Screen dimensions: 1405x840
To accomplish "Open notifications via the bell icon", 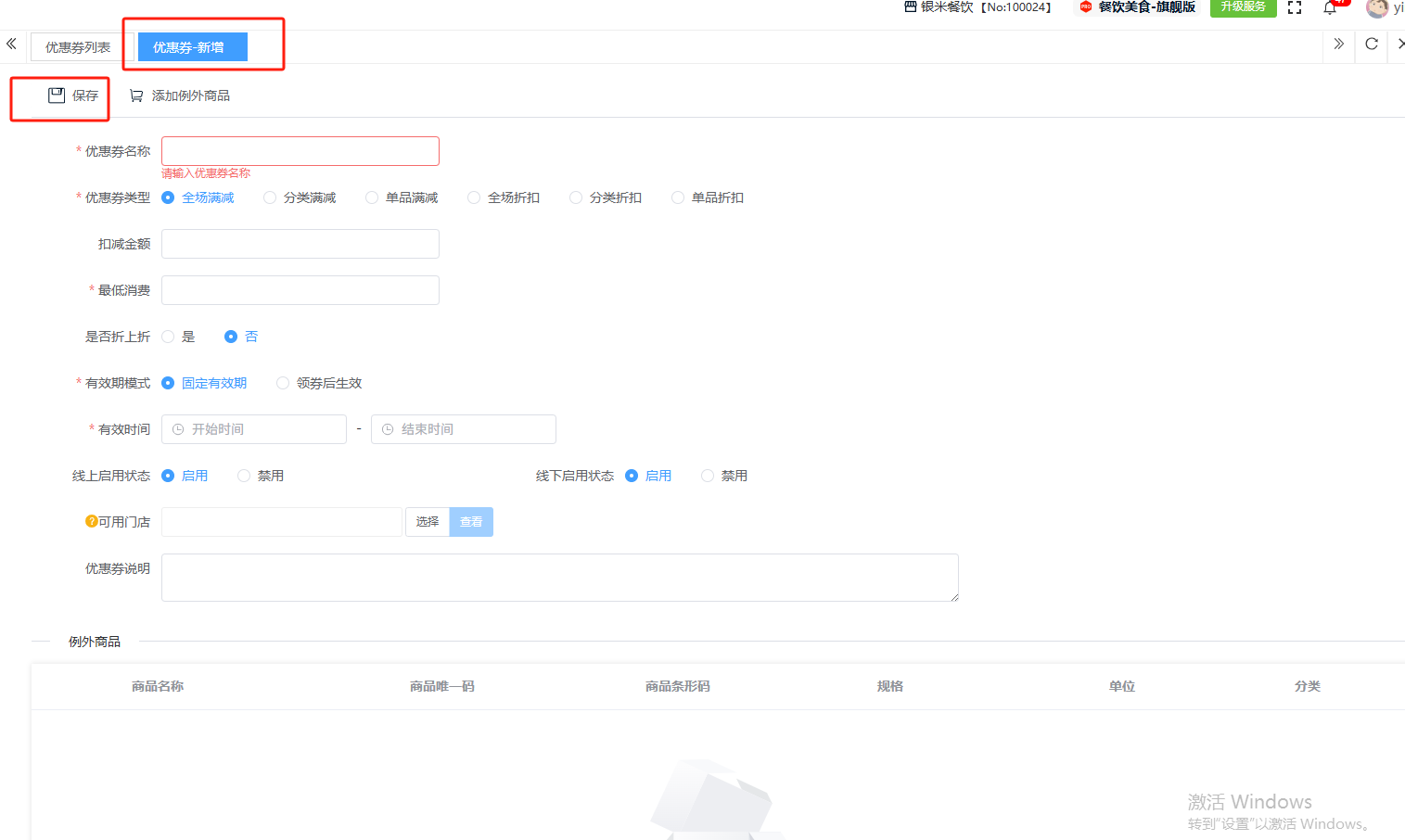I will [1330, 8].
